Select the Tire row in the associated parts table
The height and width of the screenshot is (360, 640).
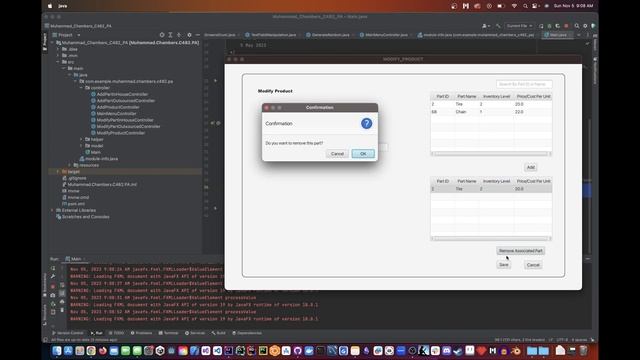click(491, 189)
